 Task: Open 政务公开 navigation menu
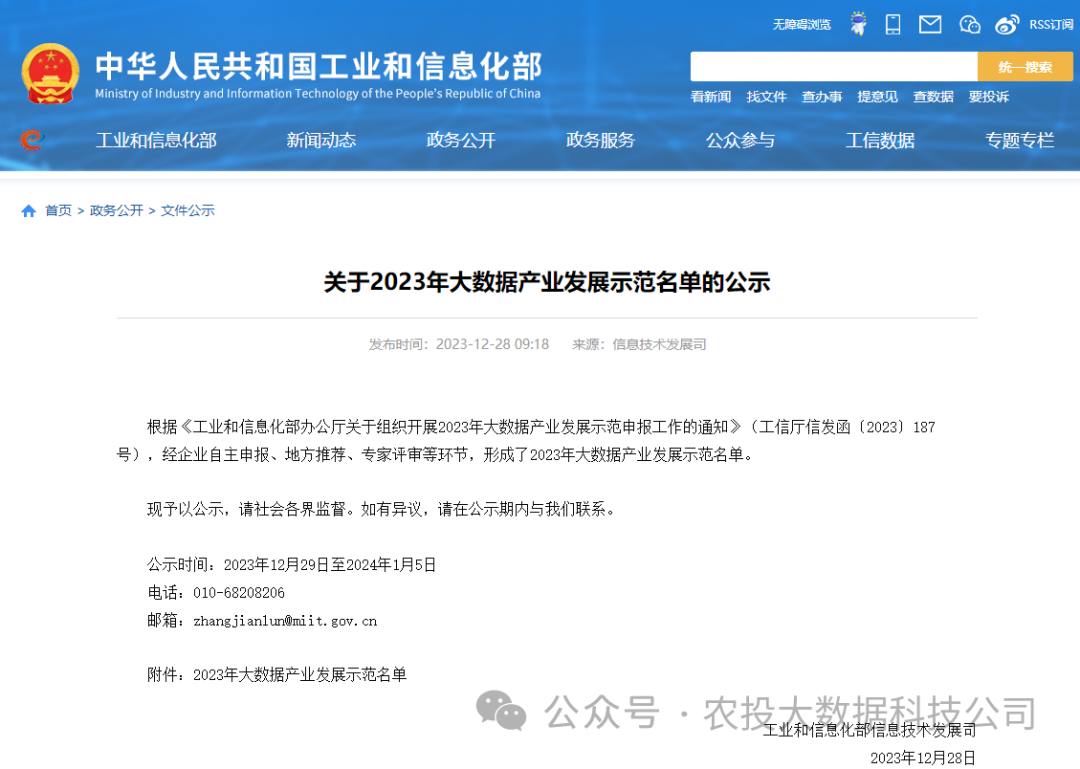461,141
